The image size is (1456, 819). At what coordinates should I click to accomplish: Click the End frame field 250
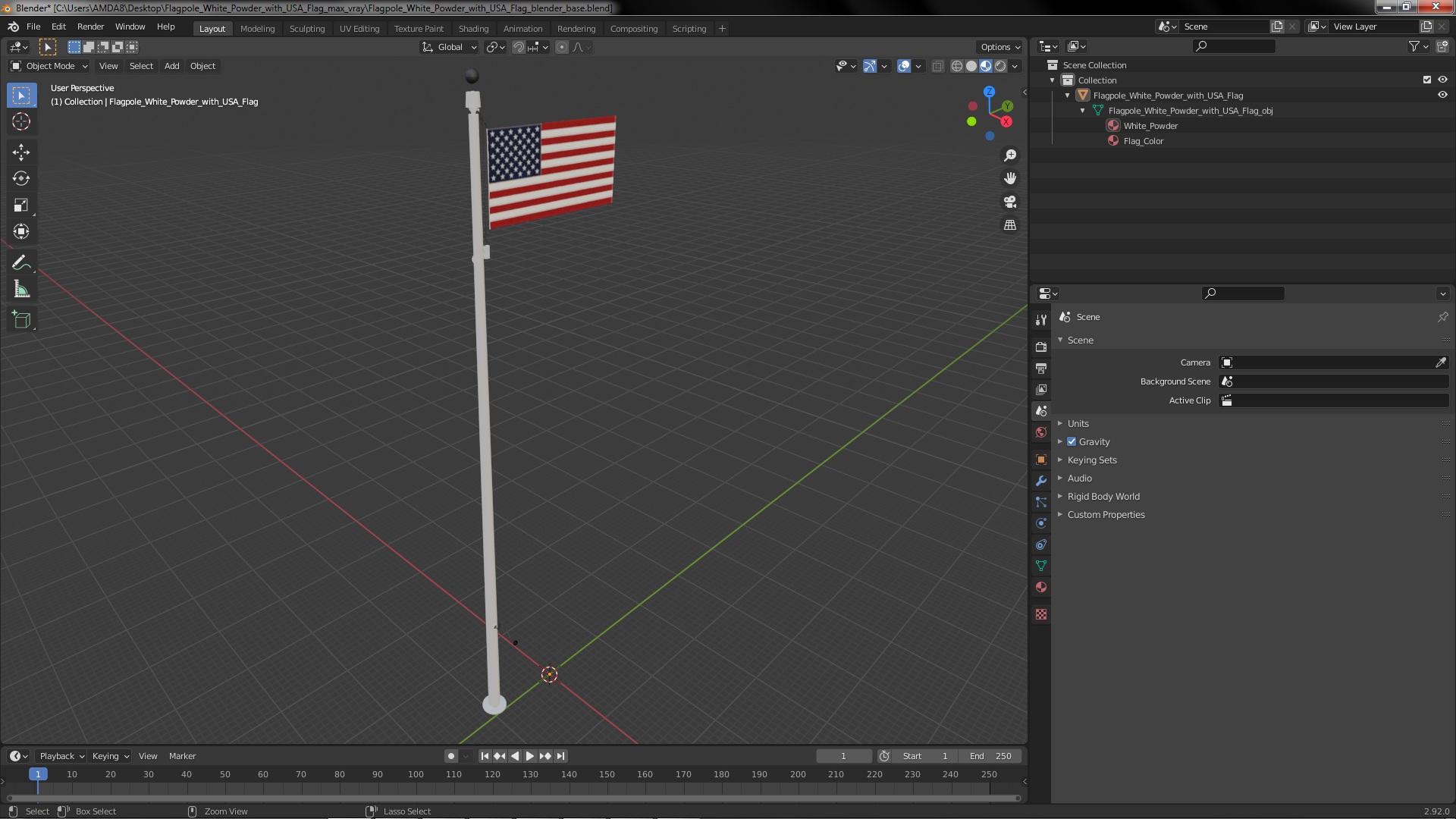990,756
